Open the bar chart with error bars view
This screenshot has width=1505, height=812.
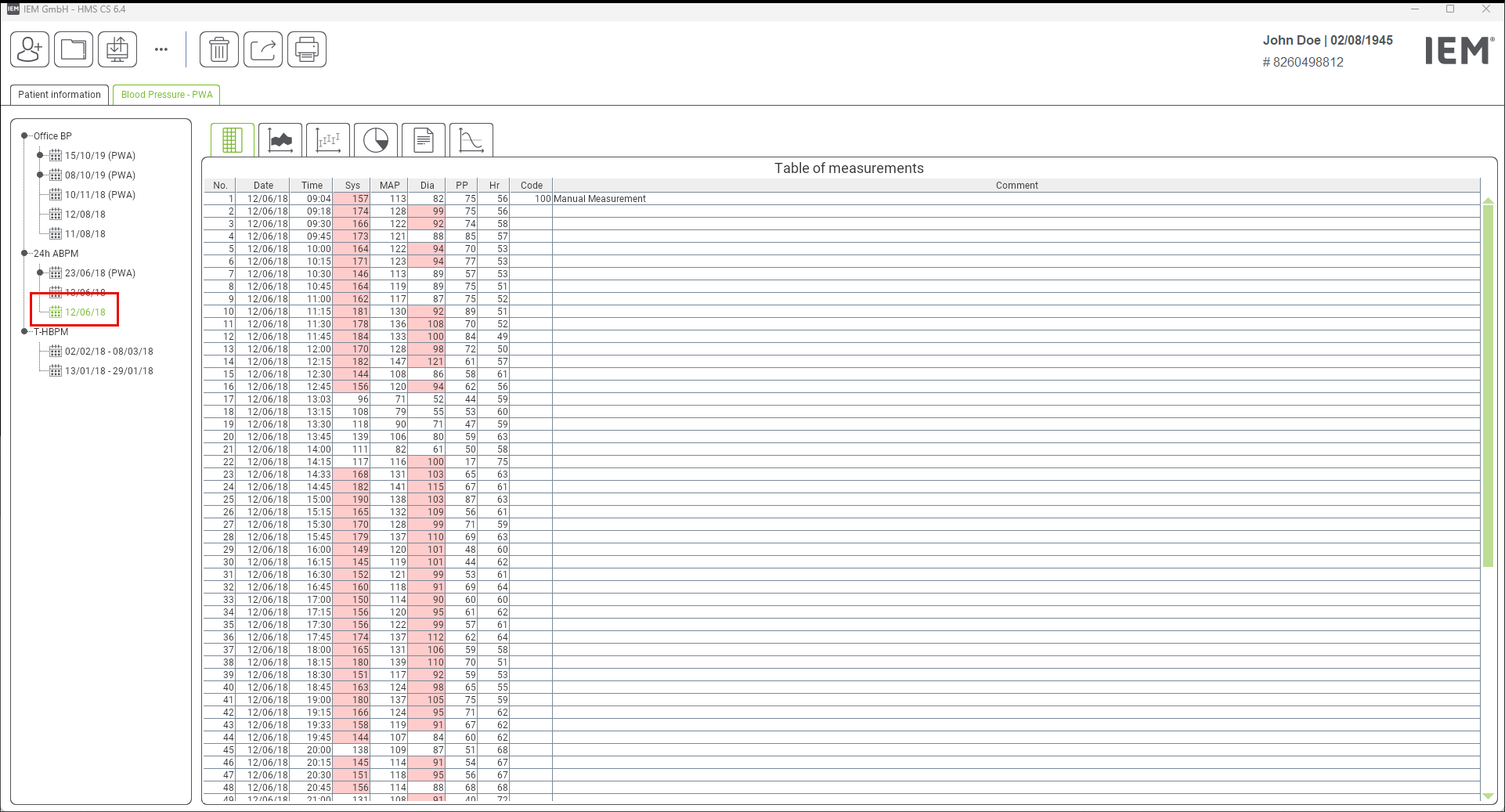pos(328,140)
